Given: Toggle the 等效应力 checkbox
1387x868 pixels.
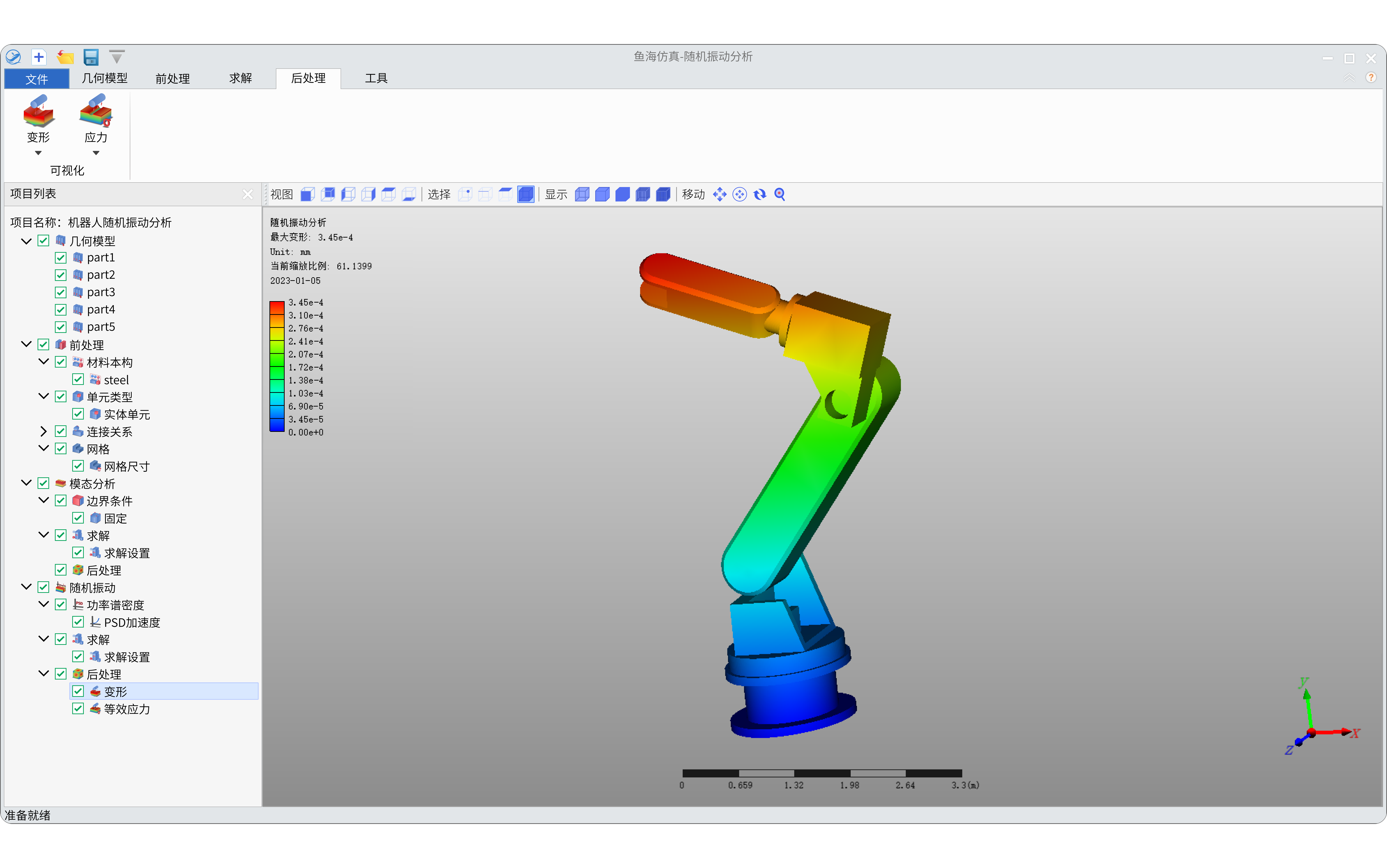Looking at the screenshot, I should point(78,708).
